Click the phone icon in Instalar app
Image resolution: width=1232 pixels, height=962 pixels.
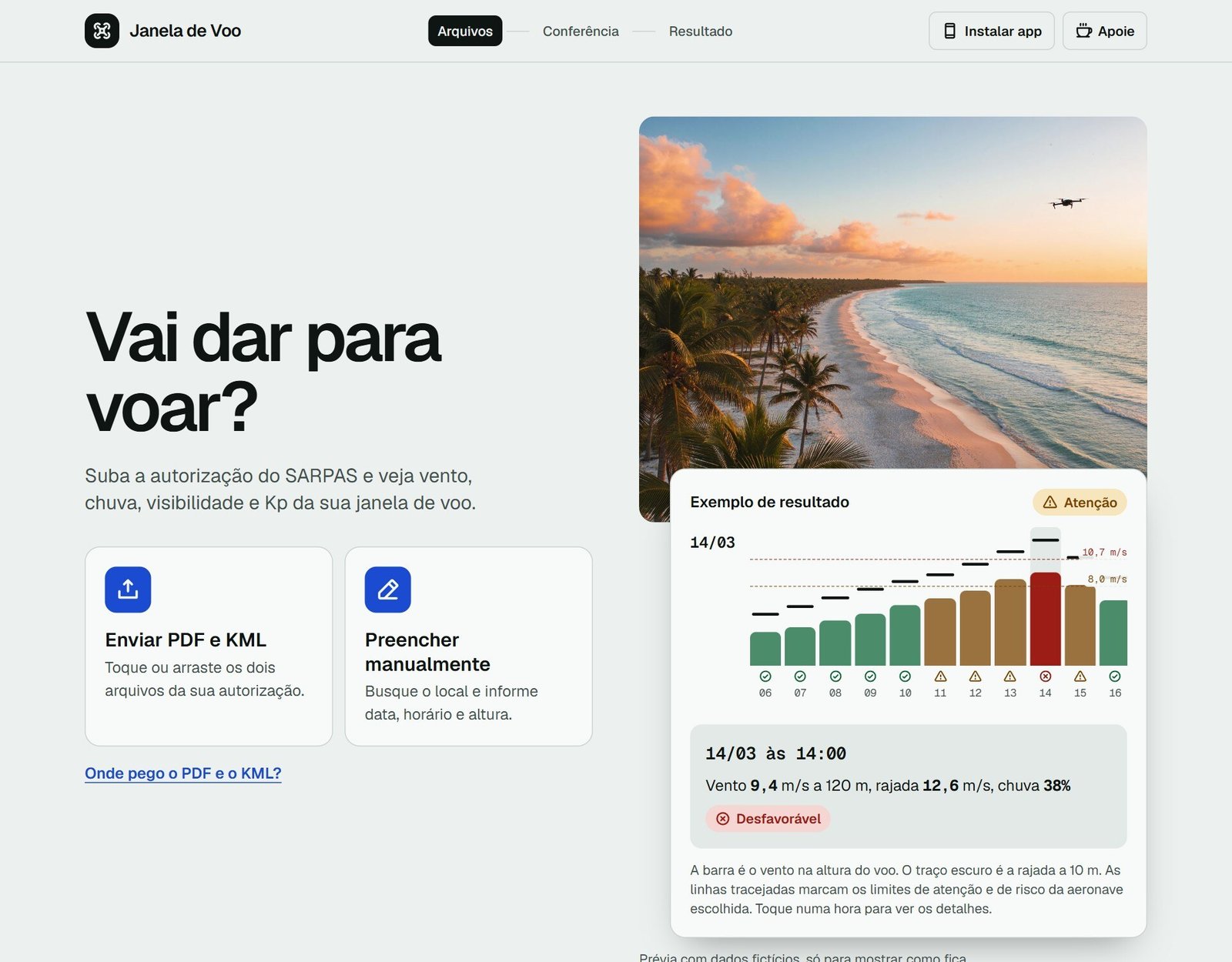949,31
